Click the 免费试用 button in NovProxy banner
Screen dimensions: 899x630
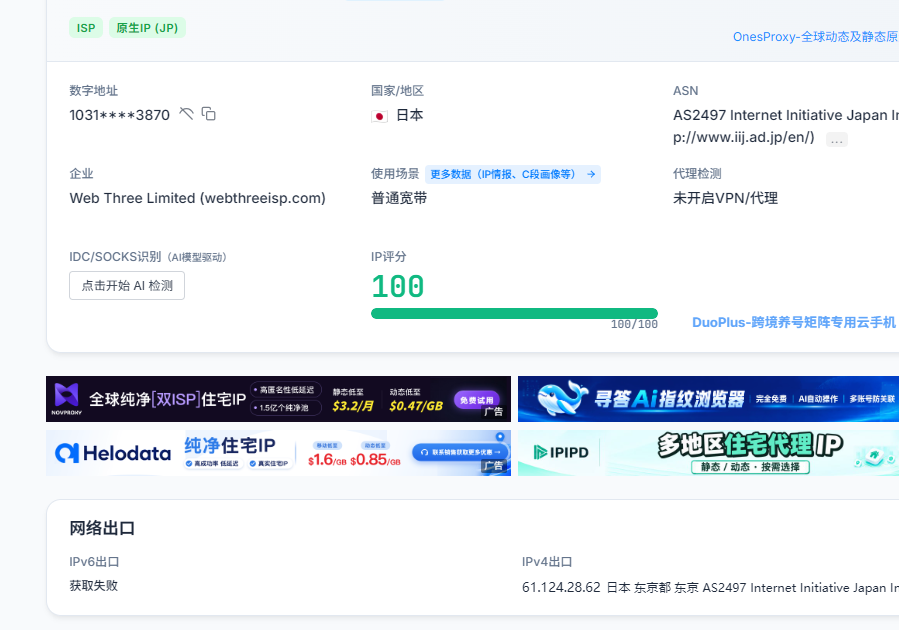tap(476, 399)
